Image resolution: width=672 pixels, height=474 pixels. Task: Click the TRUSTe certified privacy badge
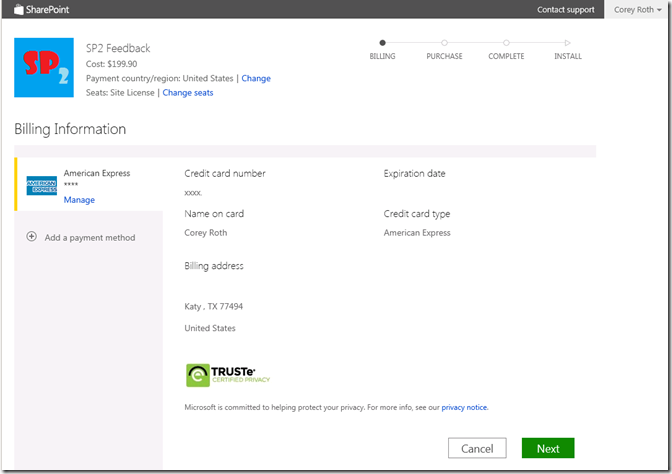228,375
